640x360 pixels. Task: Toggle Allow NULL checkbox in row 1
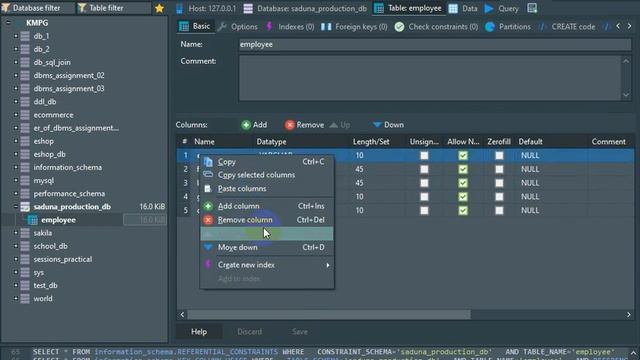click(x=462, y=156)
